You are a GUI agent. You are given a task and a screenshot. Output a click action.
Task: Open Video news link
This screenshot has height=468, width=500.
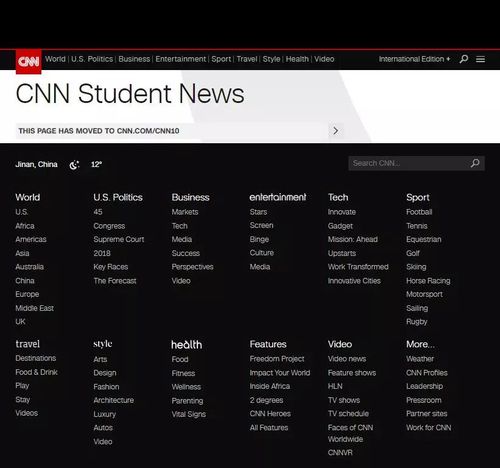point(347,359)
